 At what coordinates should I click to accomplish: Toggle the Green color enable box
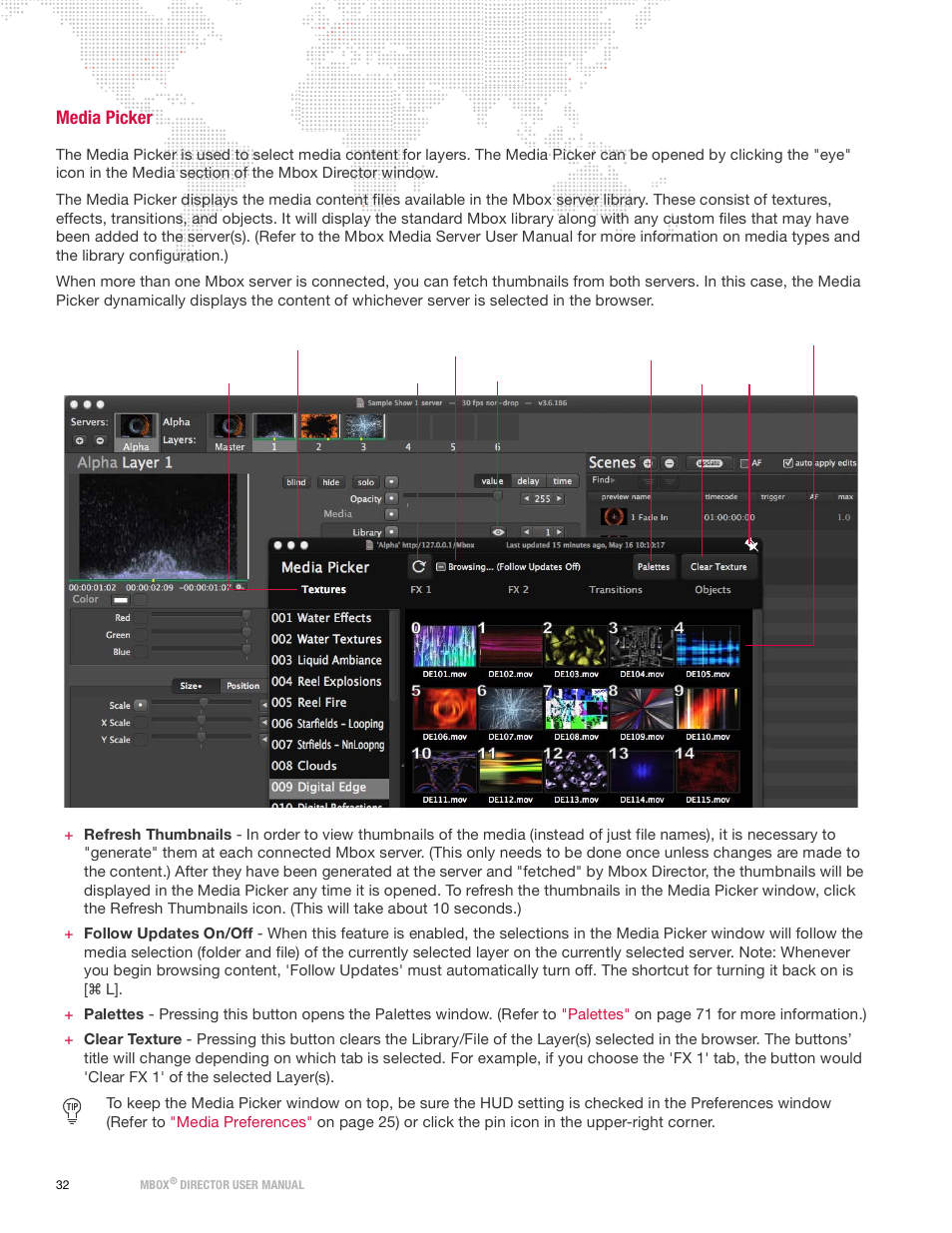pos(141,635)
